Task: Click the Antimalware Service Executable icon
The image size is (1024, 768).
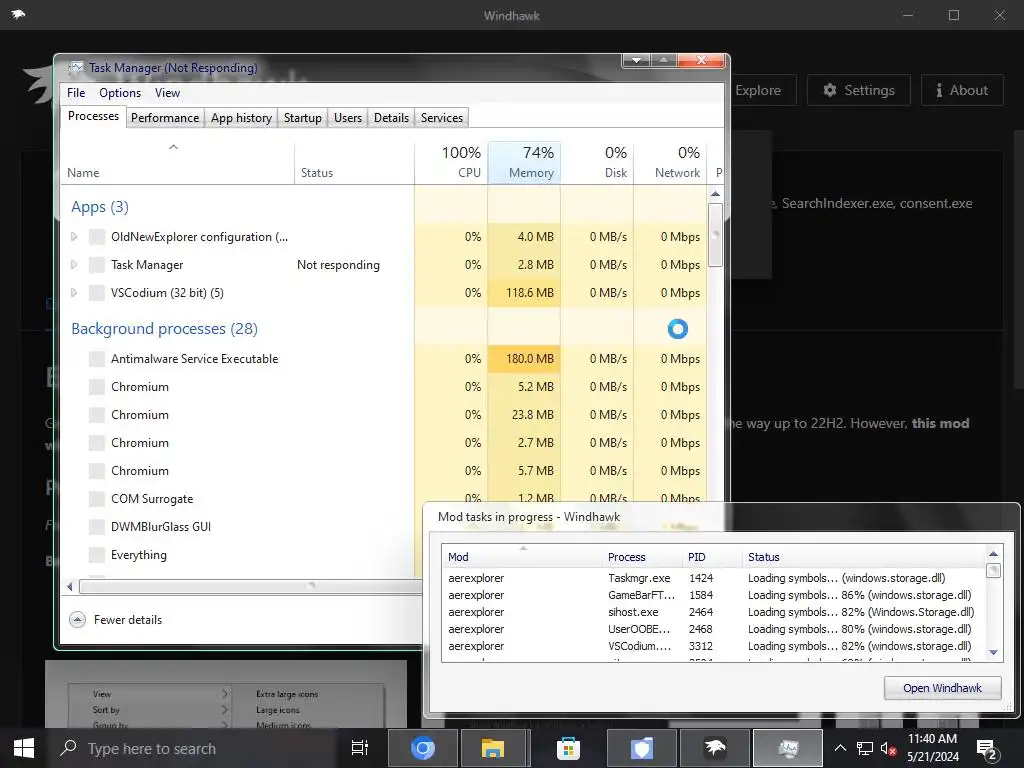Action: (97, 359)
